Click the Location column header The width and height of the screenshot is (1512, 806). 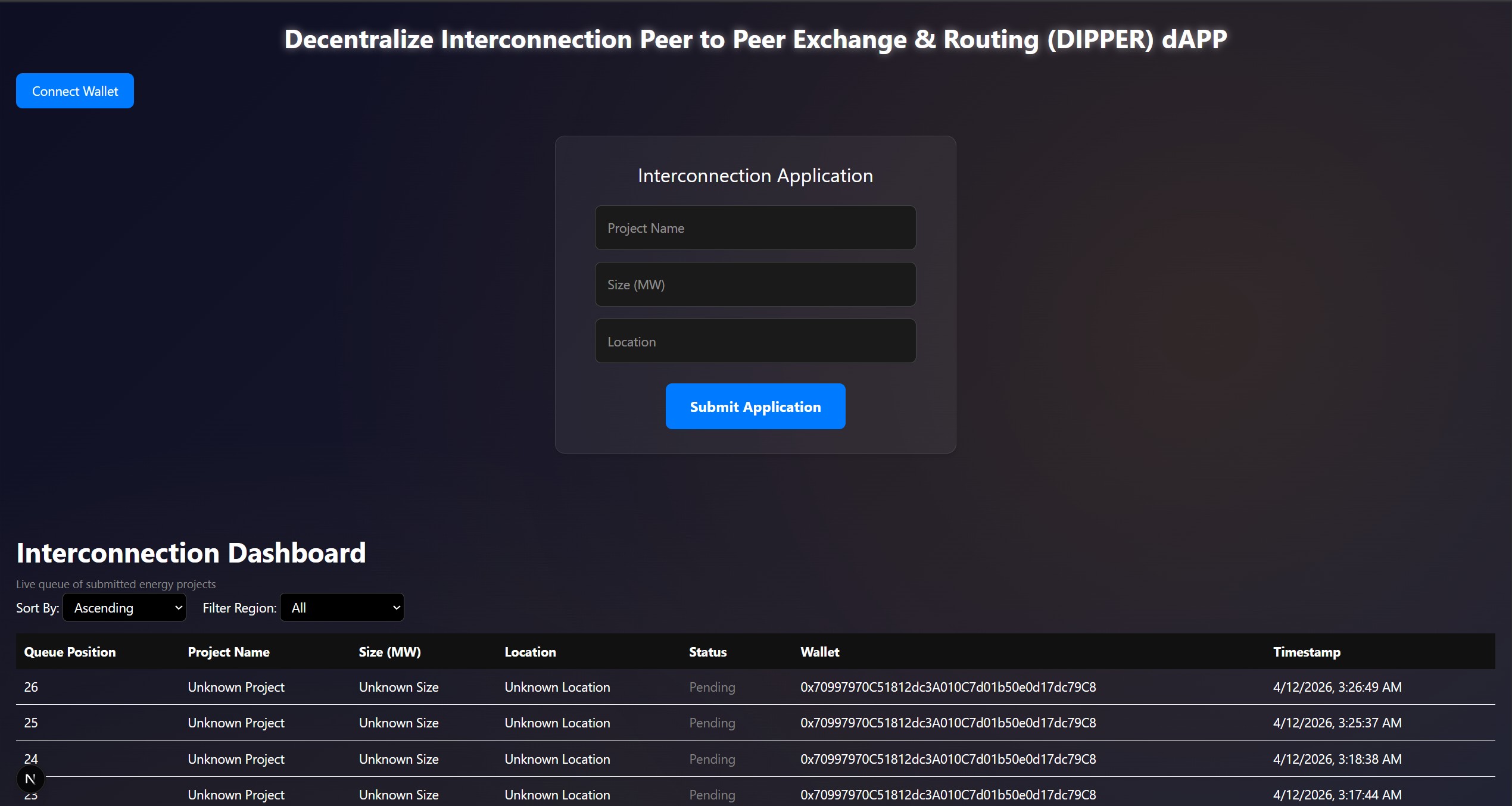(x=530, y=652)
